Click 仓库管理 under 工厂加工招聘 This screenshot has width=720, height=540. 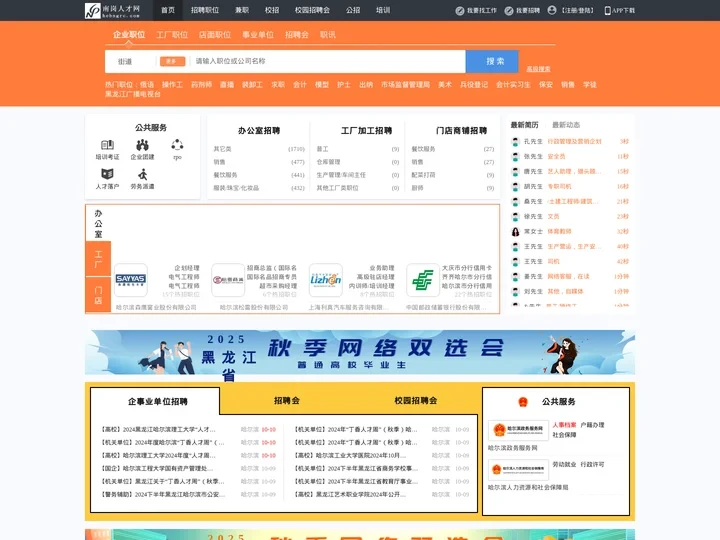pos(328,162)
